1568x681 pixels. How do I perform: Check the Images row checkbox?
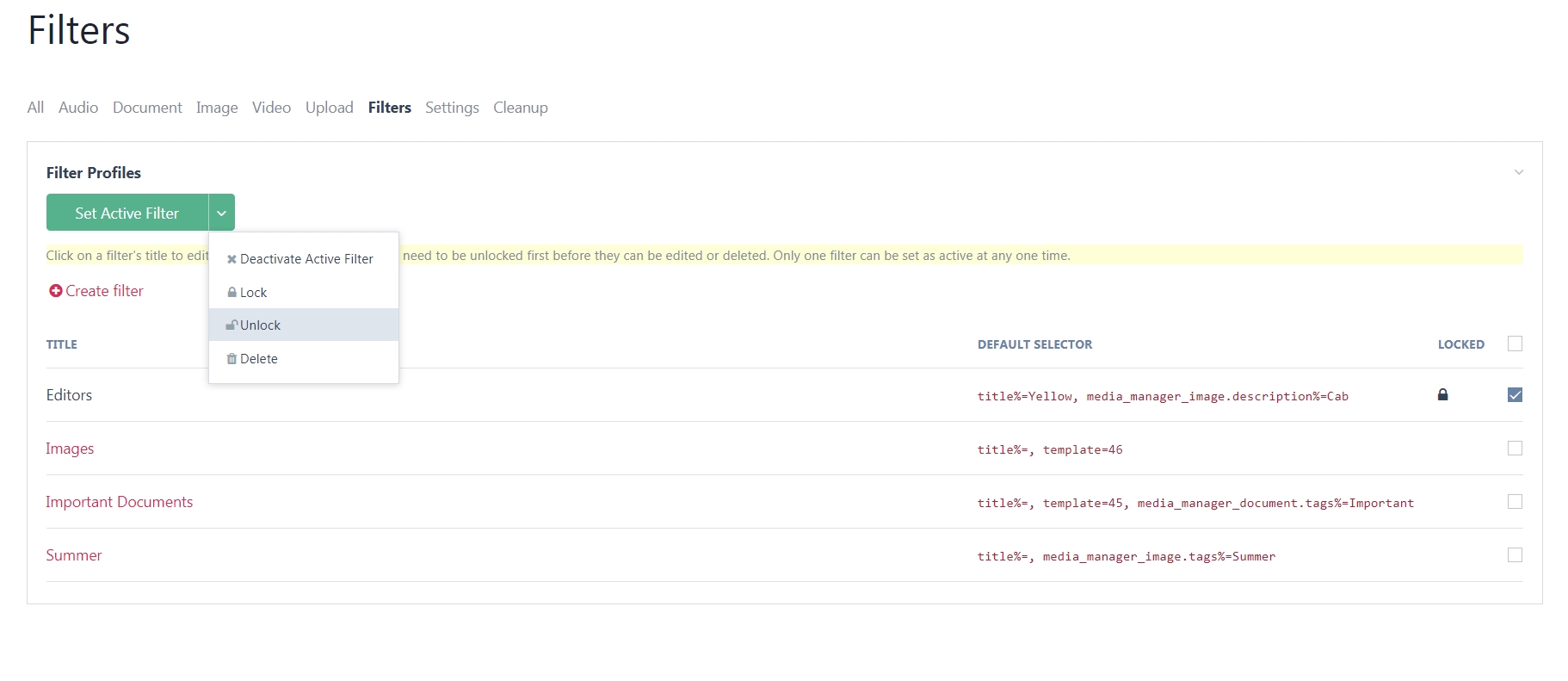click(x=1516, y=449)
